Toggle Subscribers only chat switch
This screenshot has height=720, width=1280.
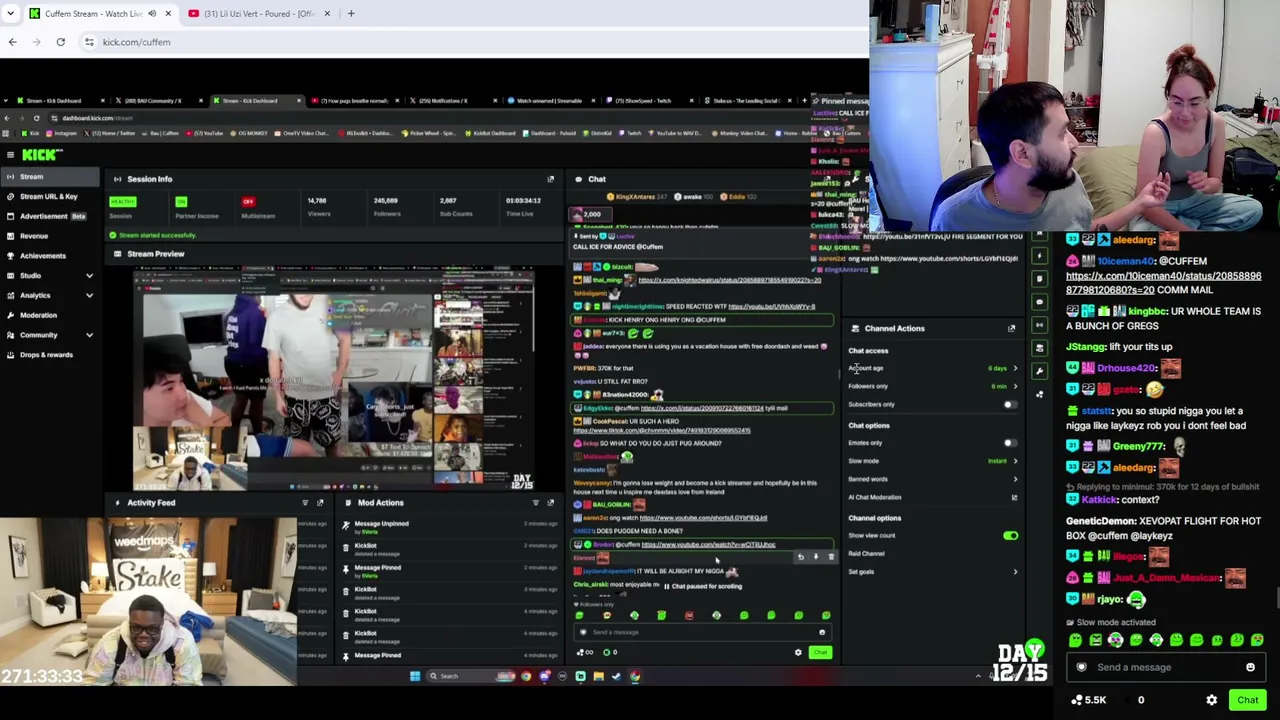(1010, 405)
